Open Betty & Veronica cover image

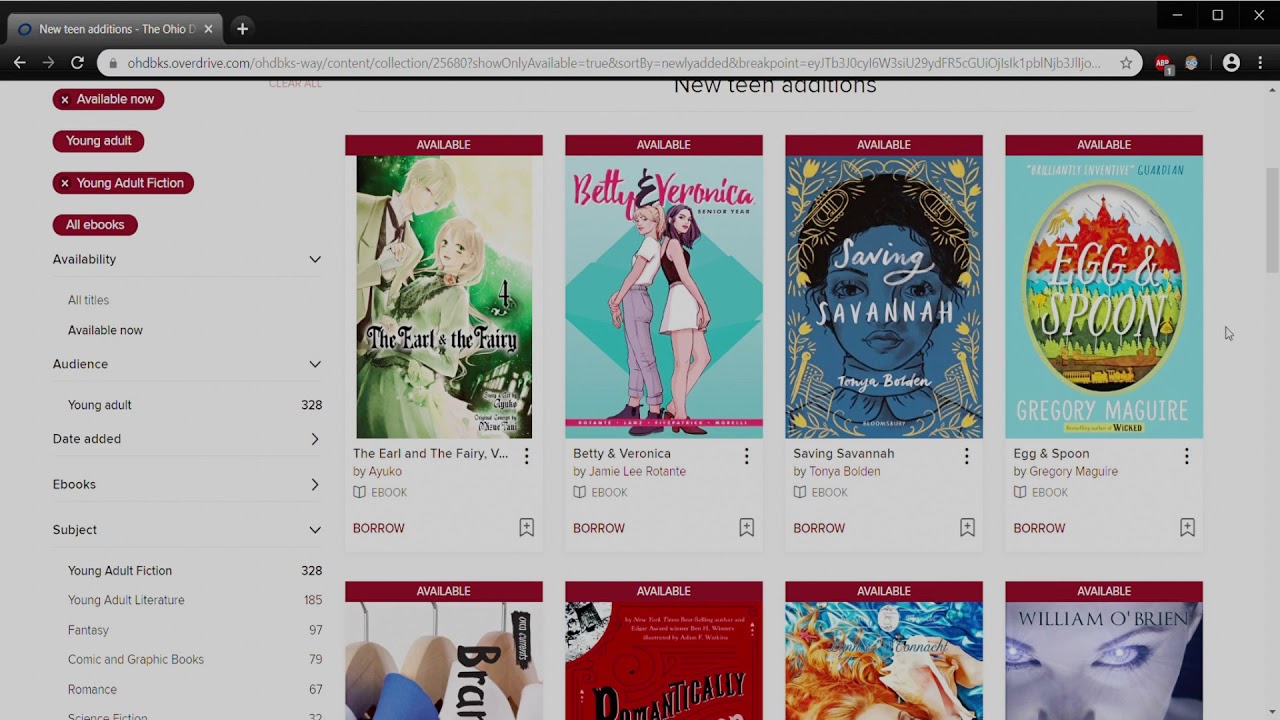[x=664, y=297]
